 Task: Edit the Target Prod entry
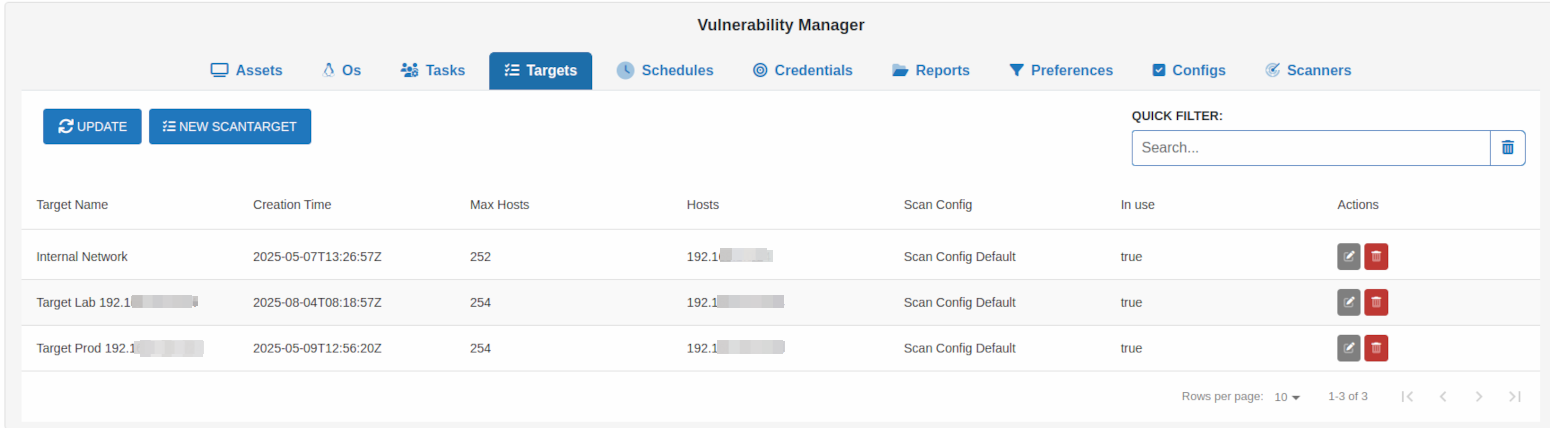[1349, 348]
